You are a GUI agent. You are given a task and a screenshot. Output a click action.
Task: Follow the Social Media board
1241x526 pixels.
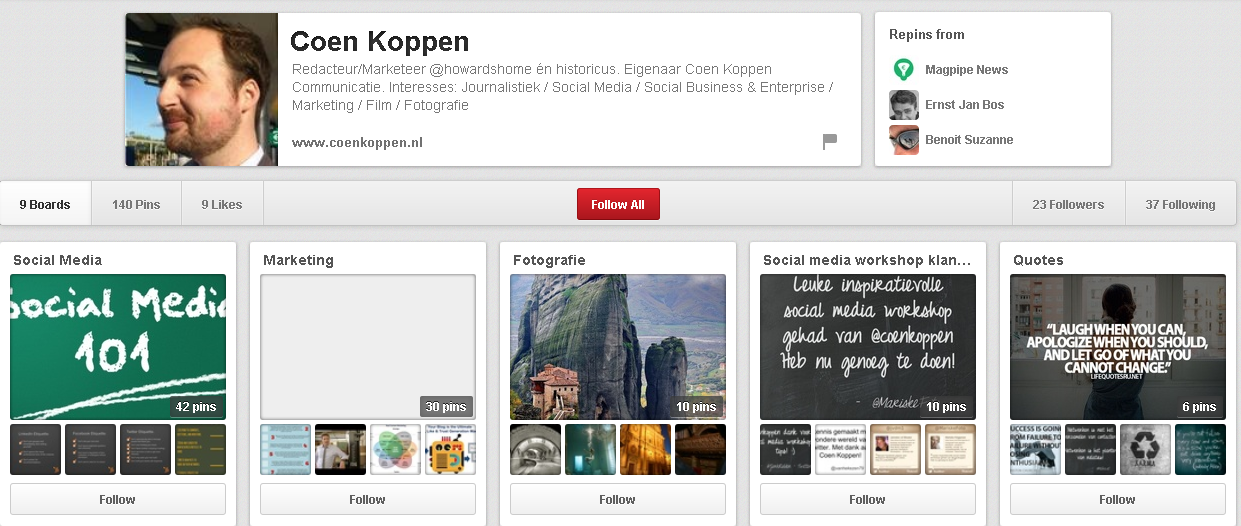pyautogui.click(x=118, y=499)
